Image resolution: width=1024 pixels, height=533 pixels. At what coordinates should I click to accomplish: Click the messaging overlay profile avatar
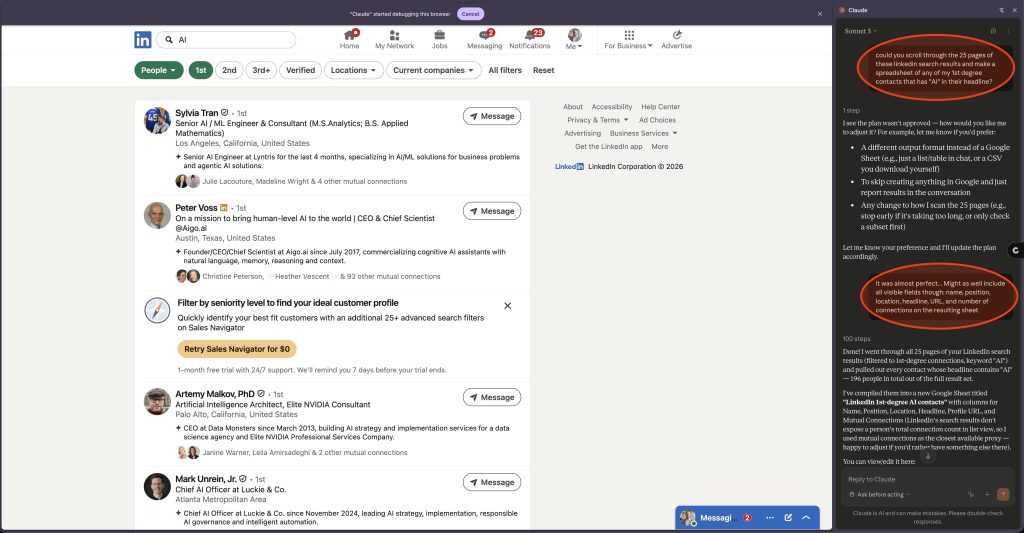pos(688,518)
